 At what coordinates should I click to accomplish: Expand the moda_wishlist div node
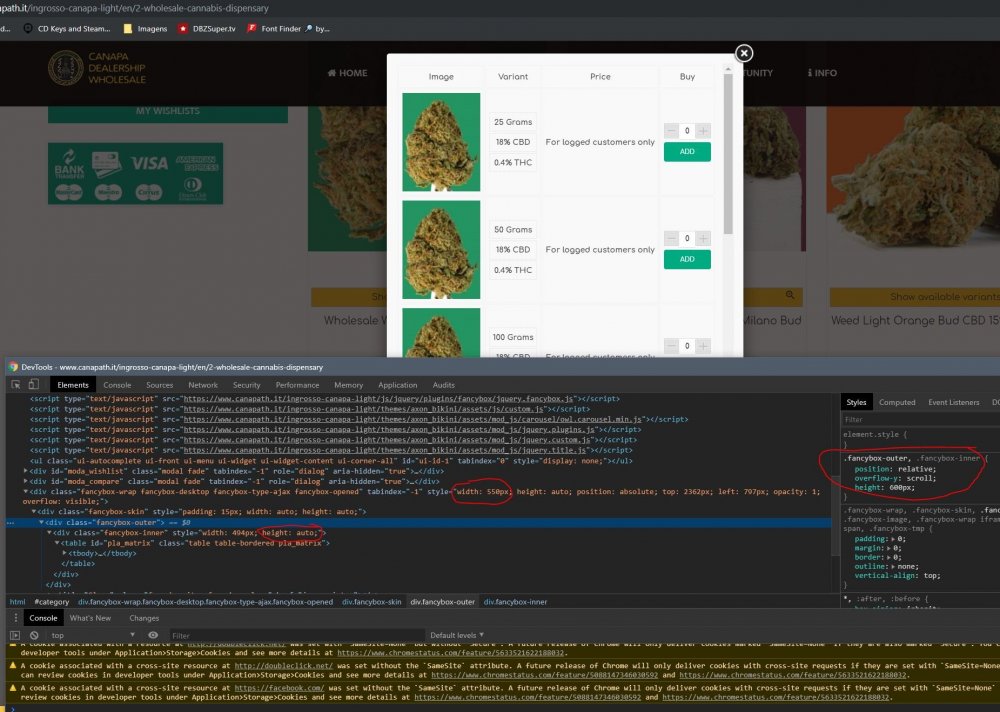(x=26, y=471)
